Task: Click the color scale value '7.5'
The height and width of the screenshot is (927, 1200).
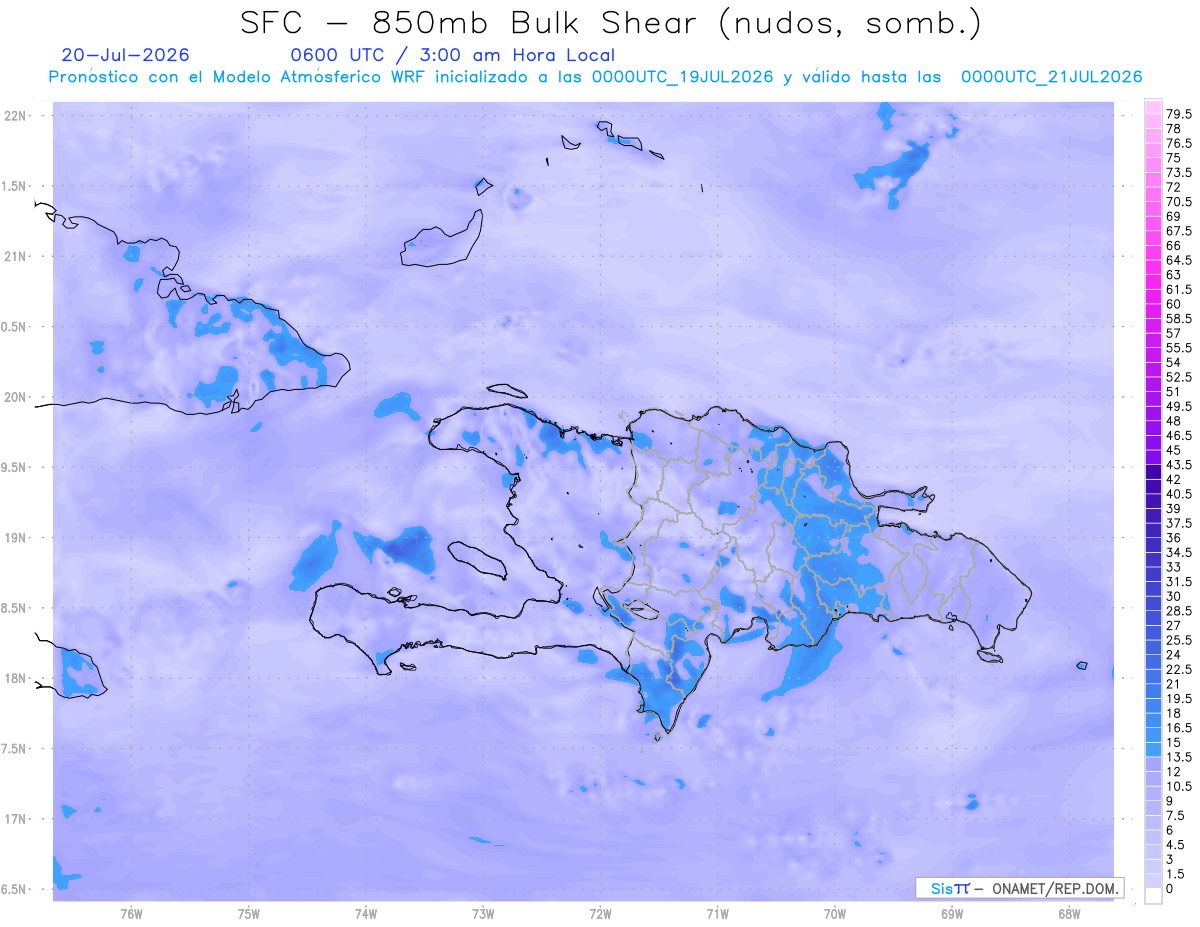Action: tap(1176, 815)
